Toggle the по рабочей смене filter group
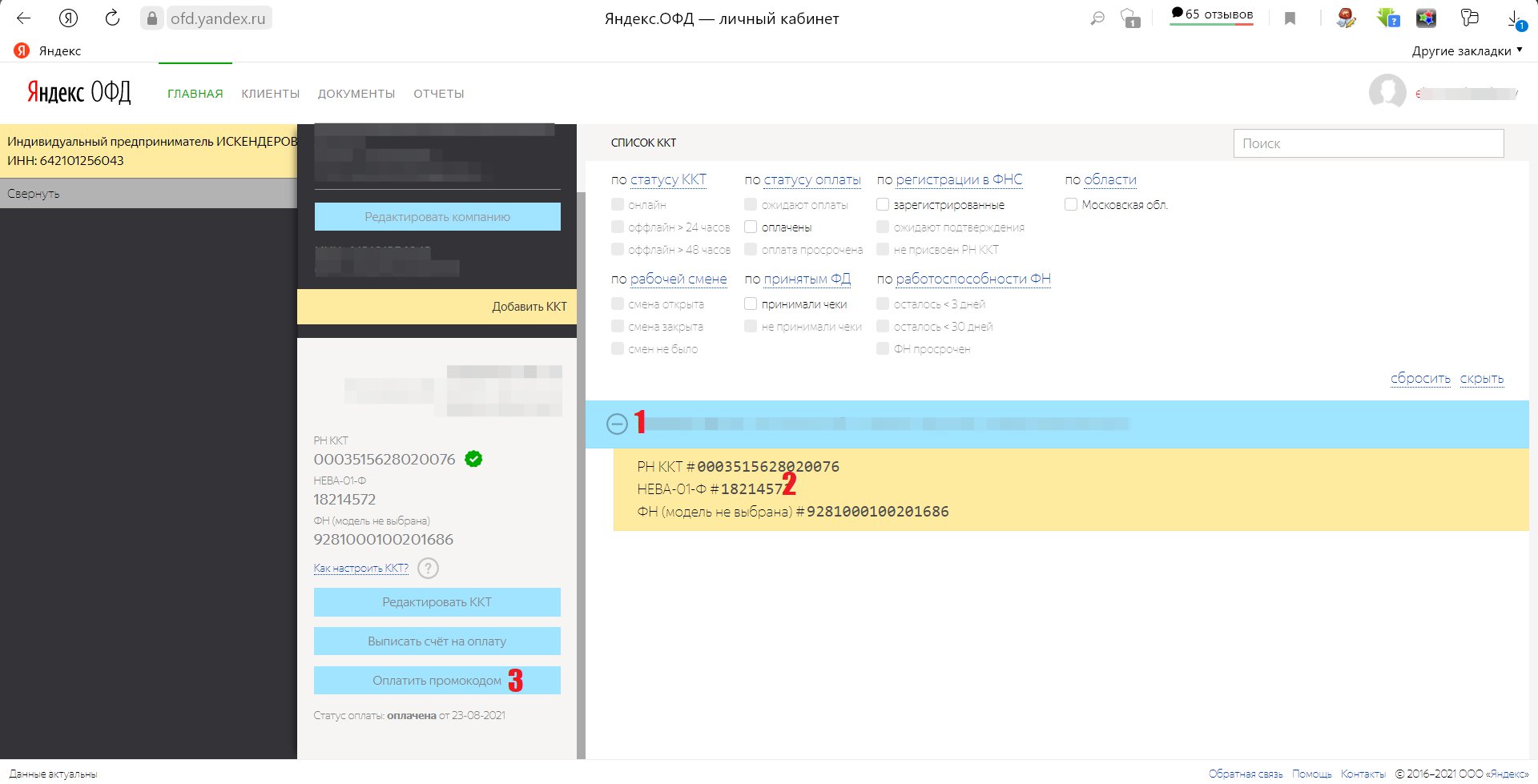 (678, 279)
